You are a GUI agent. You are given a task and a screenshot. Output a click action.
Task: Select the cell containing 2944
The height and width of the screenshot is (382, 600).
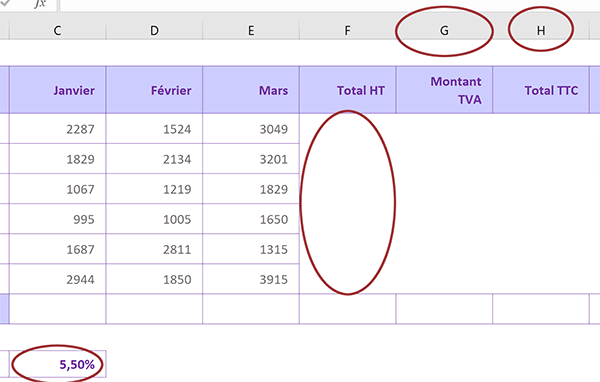click(57, 279)
